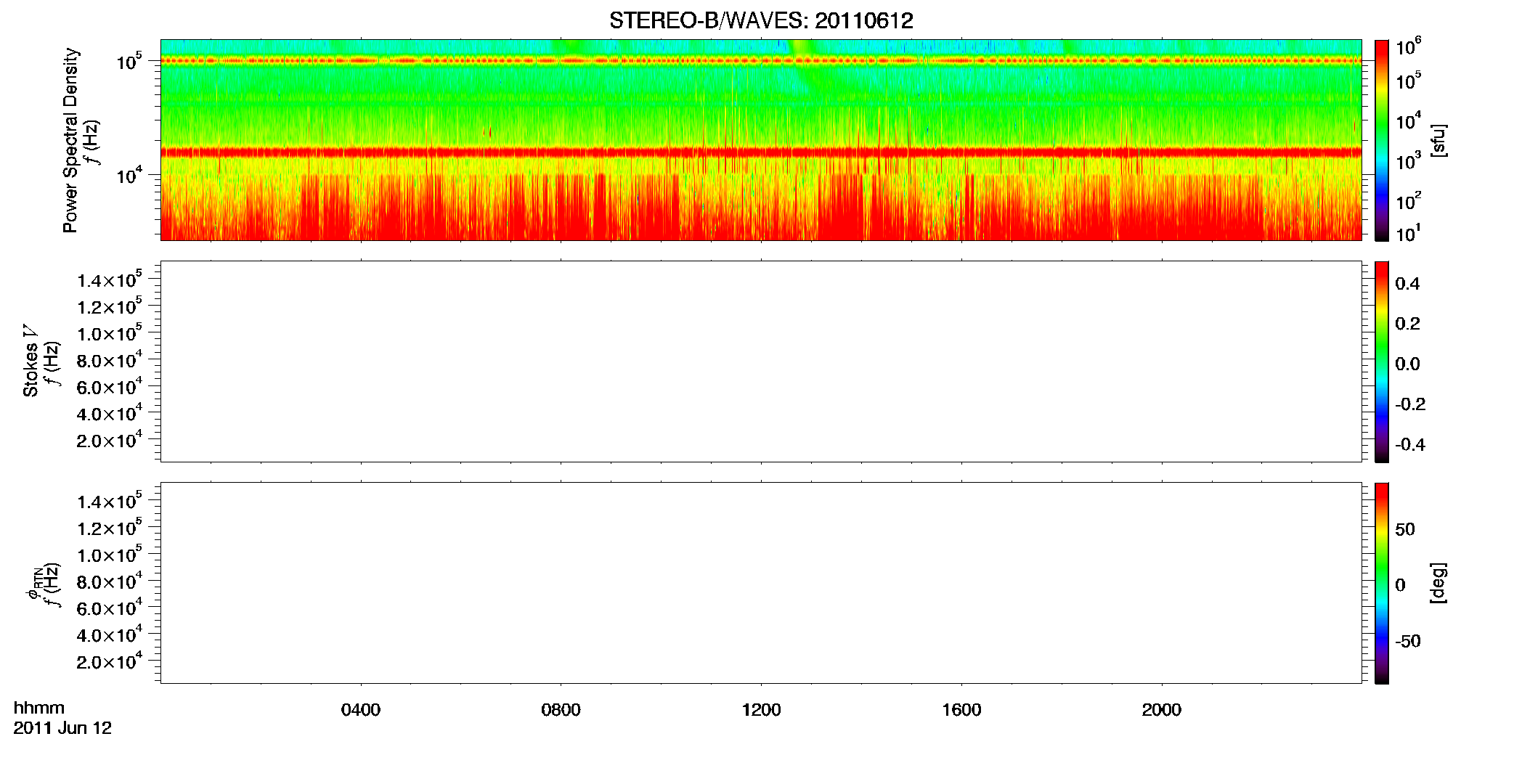Click the 1600 time axis label
Screen dimensions: 1522x784
(961, 710)
